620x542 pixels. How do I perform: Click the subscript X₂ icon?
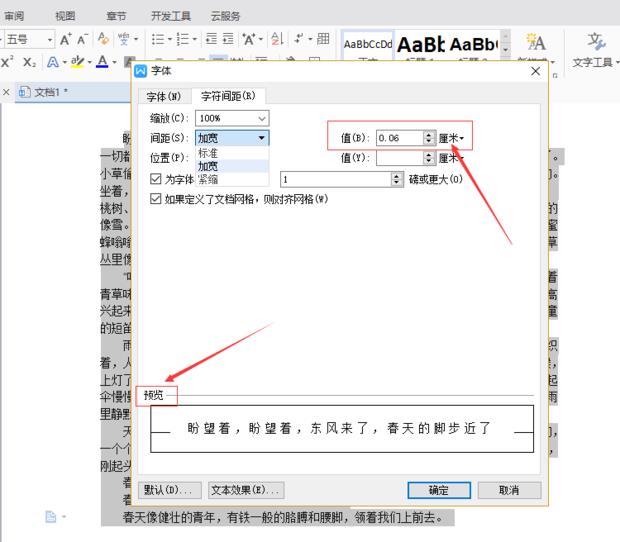click(x=29, y=62)
